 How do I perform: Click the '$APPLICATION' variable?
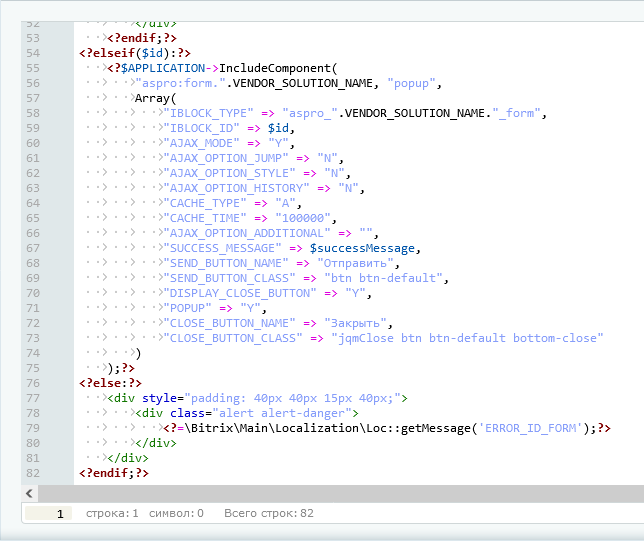coord(163,68)
